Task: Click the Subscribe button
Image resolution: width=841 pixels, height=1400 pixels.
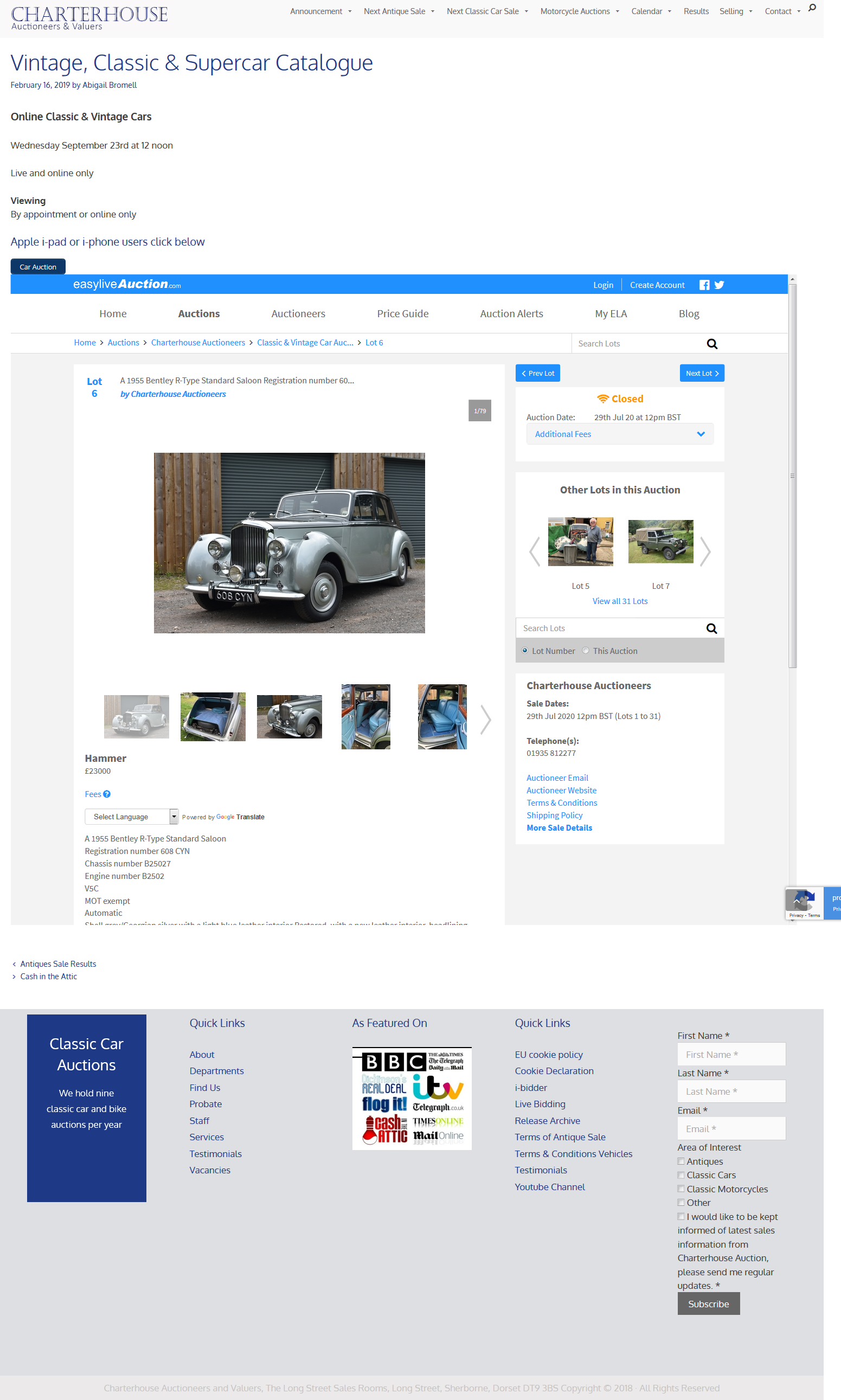Action: point(708,1303)
